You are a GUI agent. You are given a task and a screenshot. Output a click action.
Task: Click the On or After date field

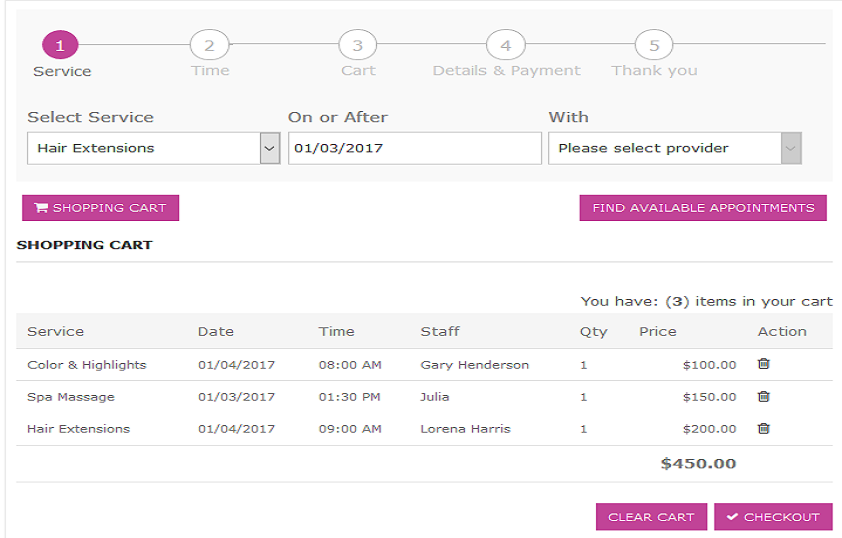point(415,148)
